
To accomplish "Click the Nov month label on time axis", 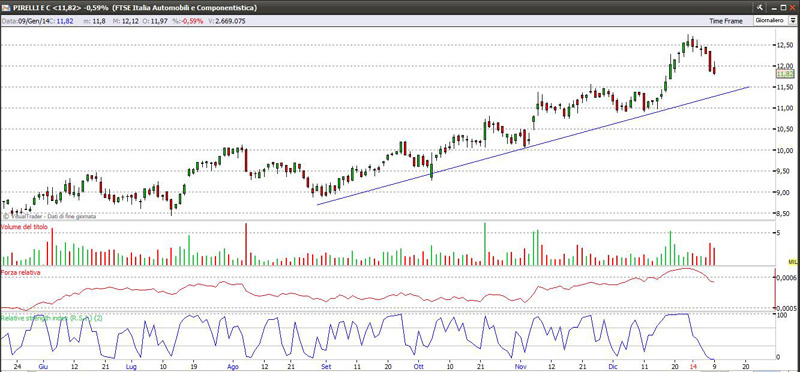I will click(x=521, y=366).
